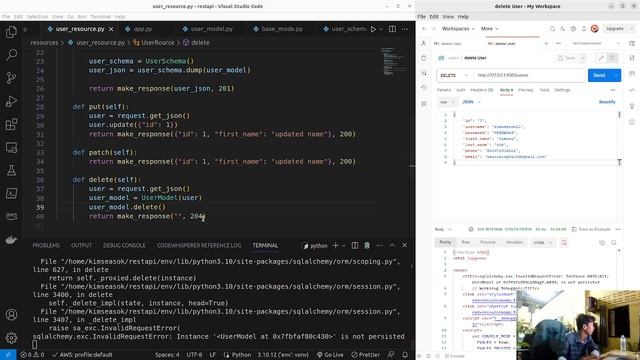Viewport: 640px width, 360px height.
Task: Open the Search view in VS Code
Action: tap(11, 54)
